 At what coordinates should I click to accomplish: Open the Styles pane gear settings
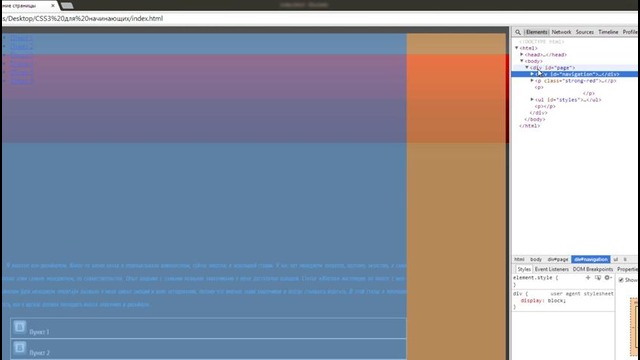tap(607, 278)
